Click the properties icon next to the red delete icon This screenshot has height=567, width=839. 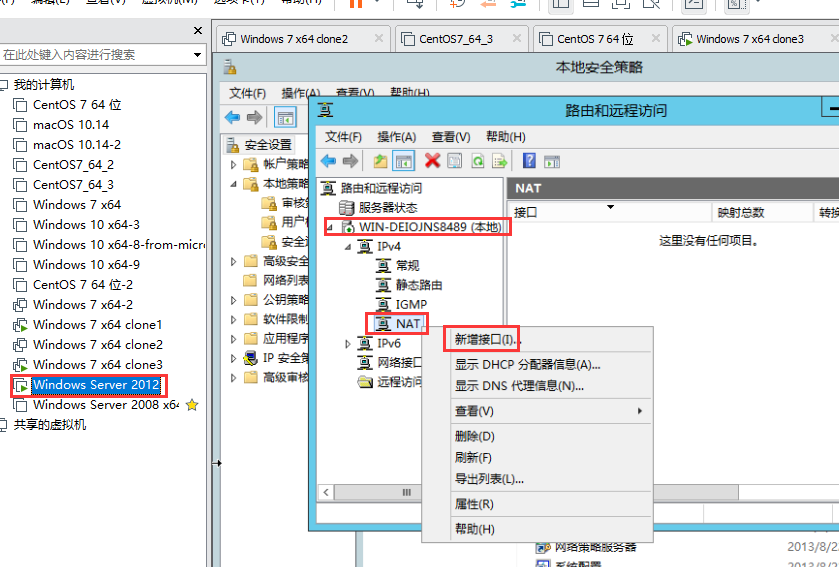(x=455, y=161)
